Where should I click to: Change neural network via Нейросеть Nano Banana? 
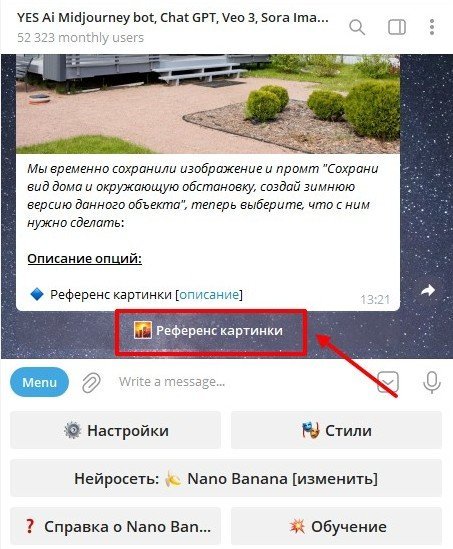pos(226,478)
